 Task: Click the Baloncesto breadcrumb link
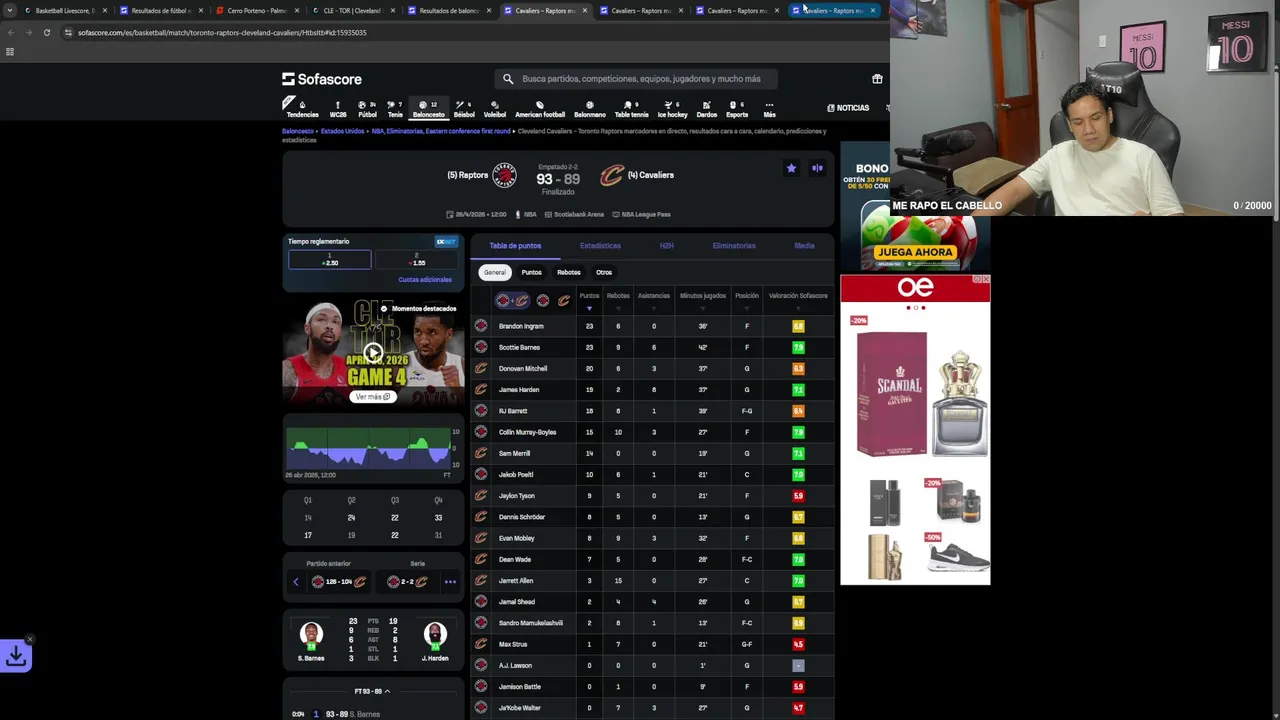pos(298,131)
